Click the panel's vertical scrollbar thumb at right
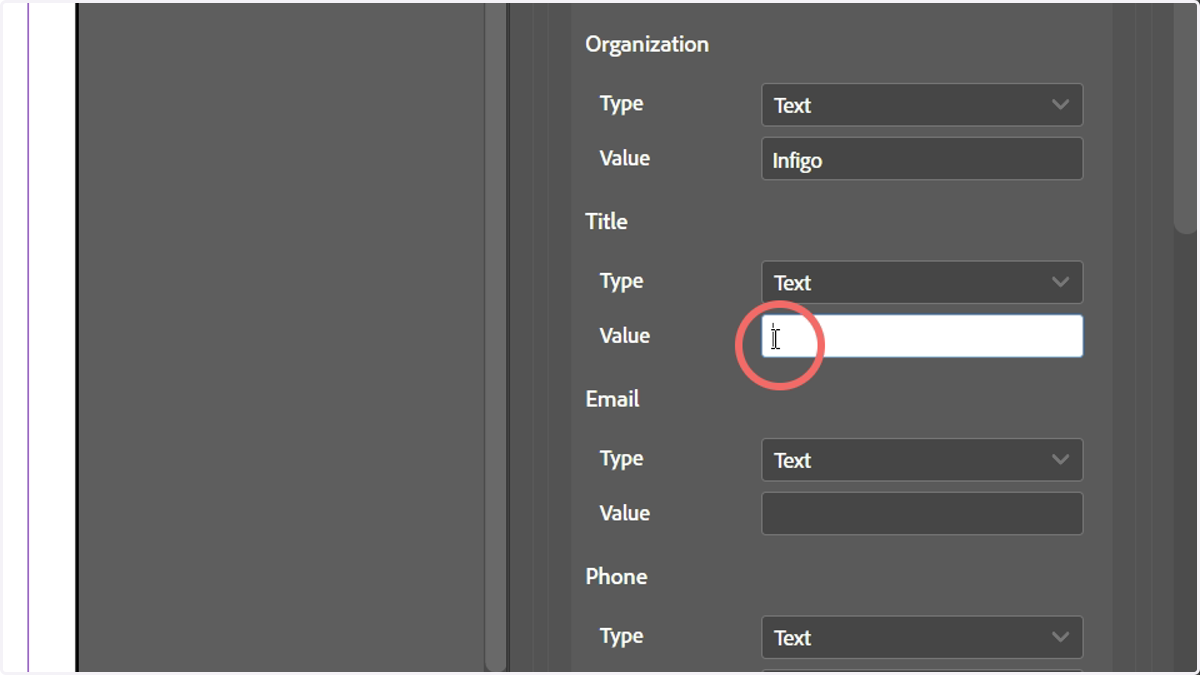The height and width of the screenshot is (675, 1200). click(1184, 118)
